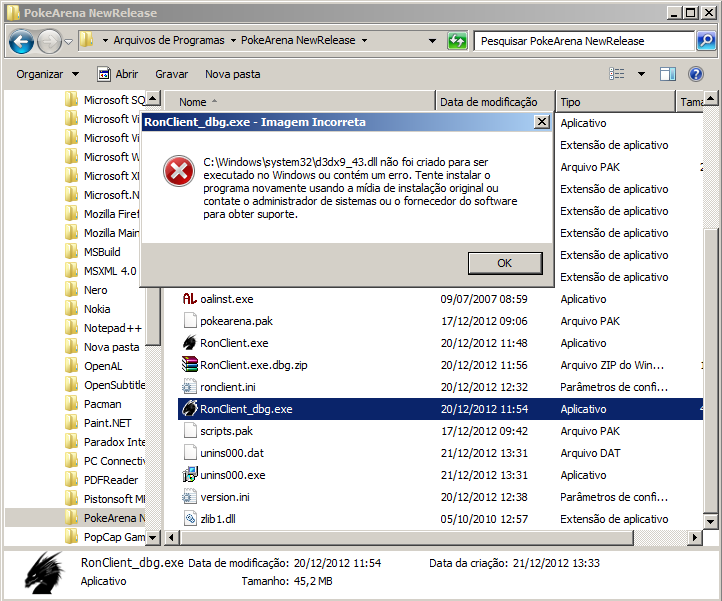Open the Organizar menu
This screenshot has height=601, width=722.
click(x=47, y=74)
